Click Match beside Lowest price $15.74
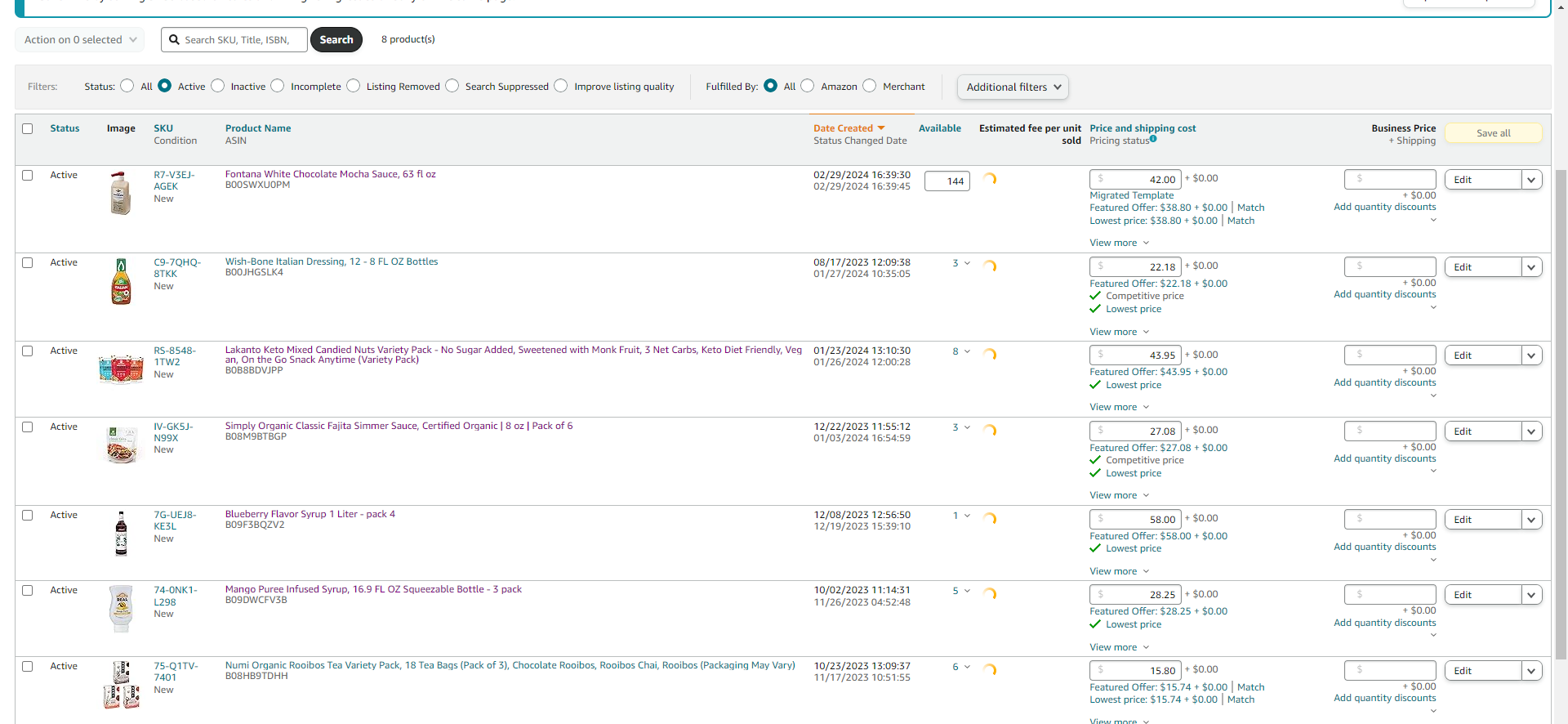This screenshot has height=724, width=1568. click(x=1241, y=699)
